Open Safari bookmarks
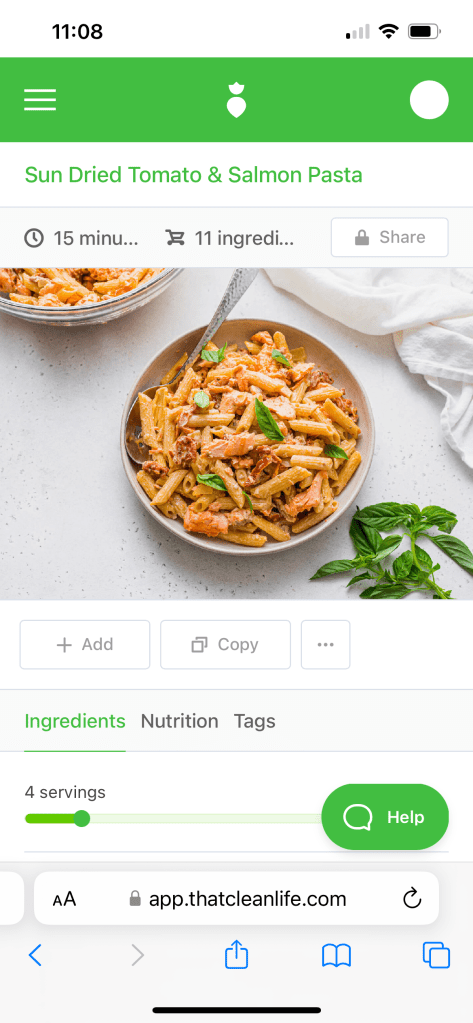Image resolution: width=473 pixels, height=1023 pixels. [x=337, y=956]
